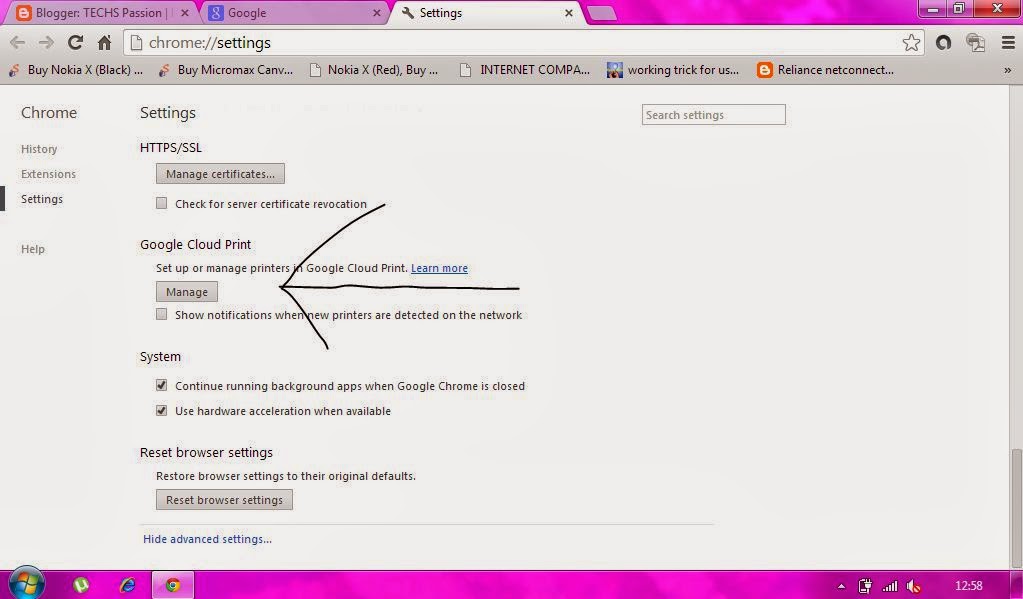Toggle Check for server certificate revocation
The width and height of the screenshot is (1023, 599).
click(161, 204)
